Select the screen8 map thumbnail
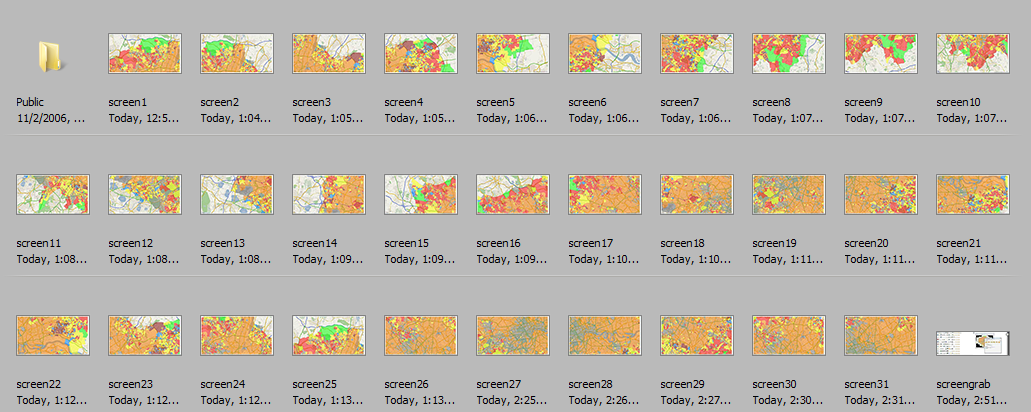 click(789, 53)
